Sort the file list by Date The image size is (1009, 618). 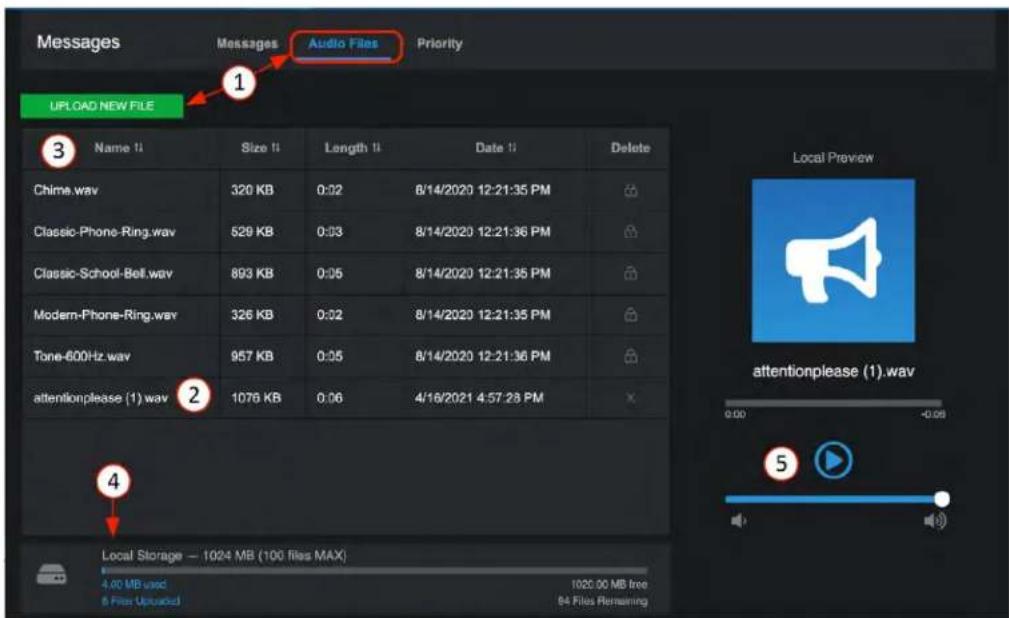click(495, 148)
